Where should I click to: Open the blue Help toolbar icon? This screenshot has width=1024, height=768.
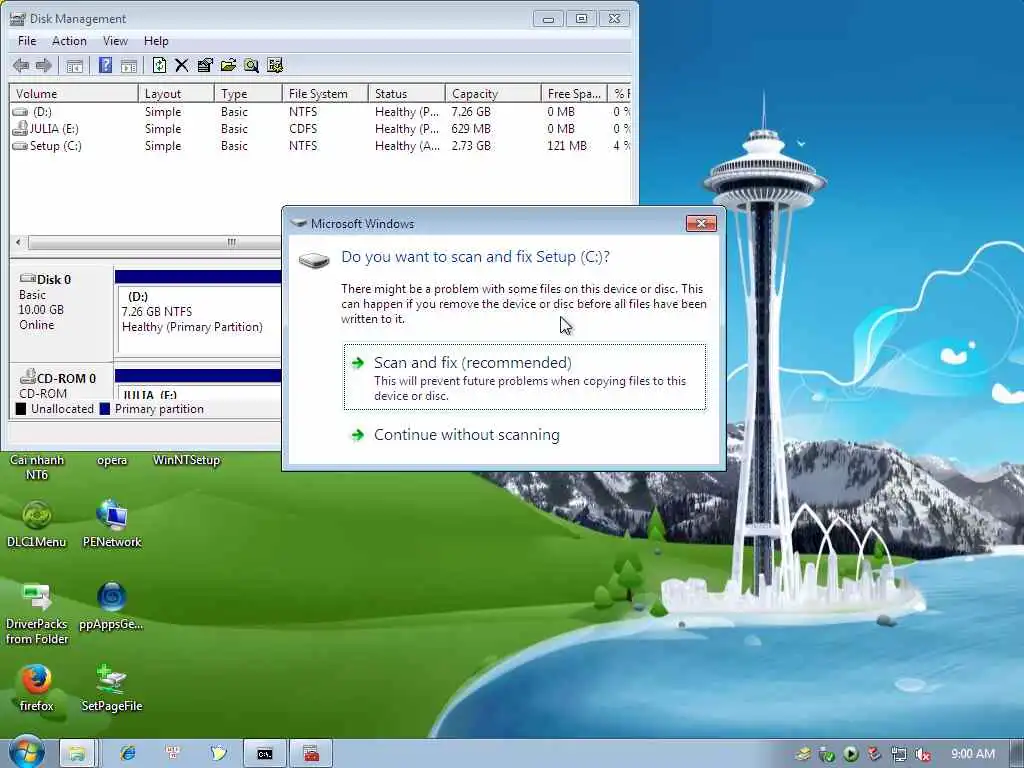105,65
